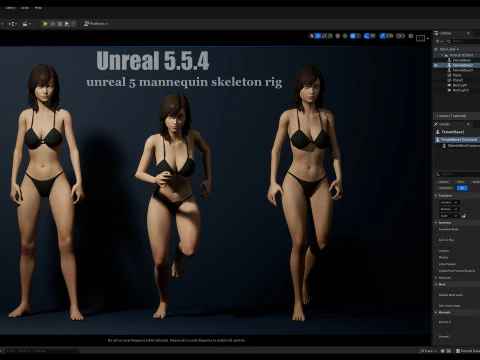The width and height of the screenshot is (480, 360).
Task: Activate the Rotate gizmo tool
Action: 324,36
